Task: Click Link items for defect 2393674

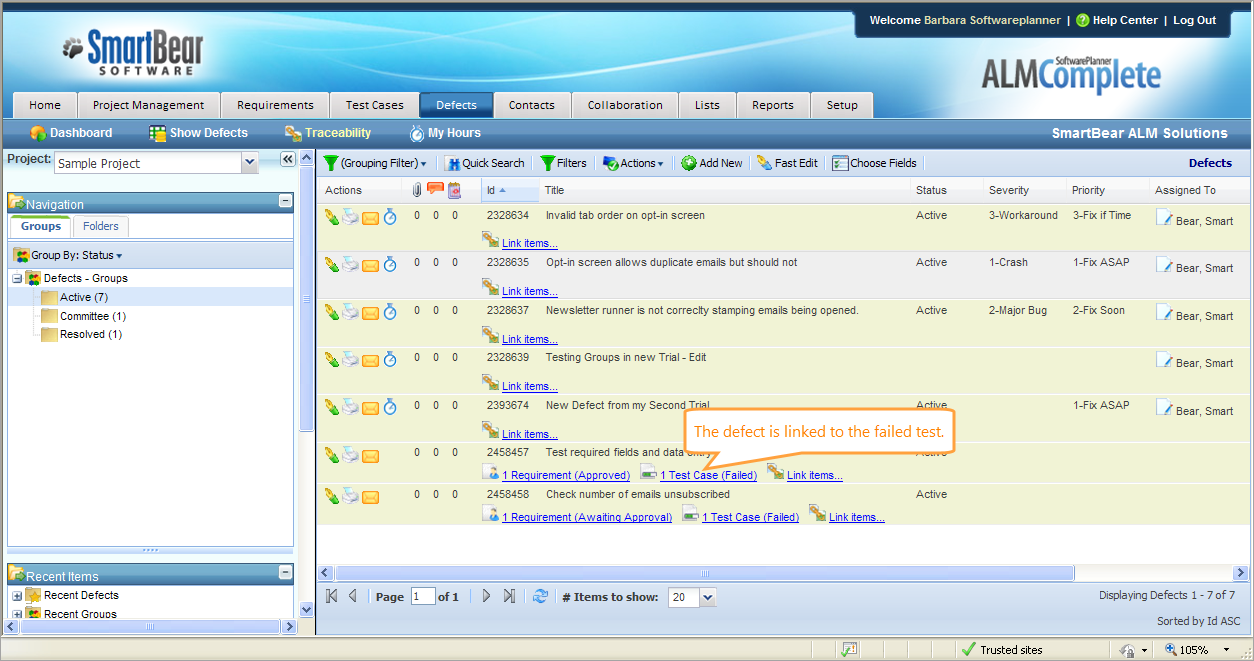Action: click(x=530, y=435)
